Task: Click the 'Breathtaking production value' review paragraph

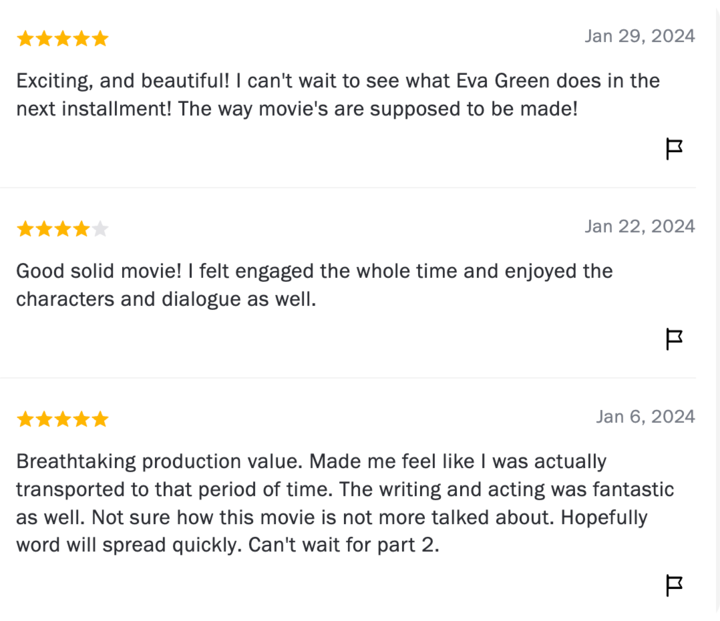Action: point(345,503)
